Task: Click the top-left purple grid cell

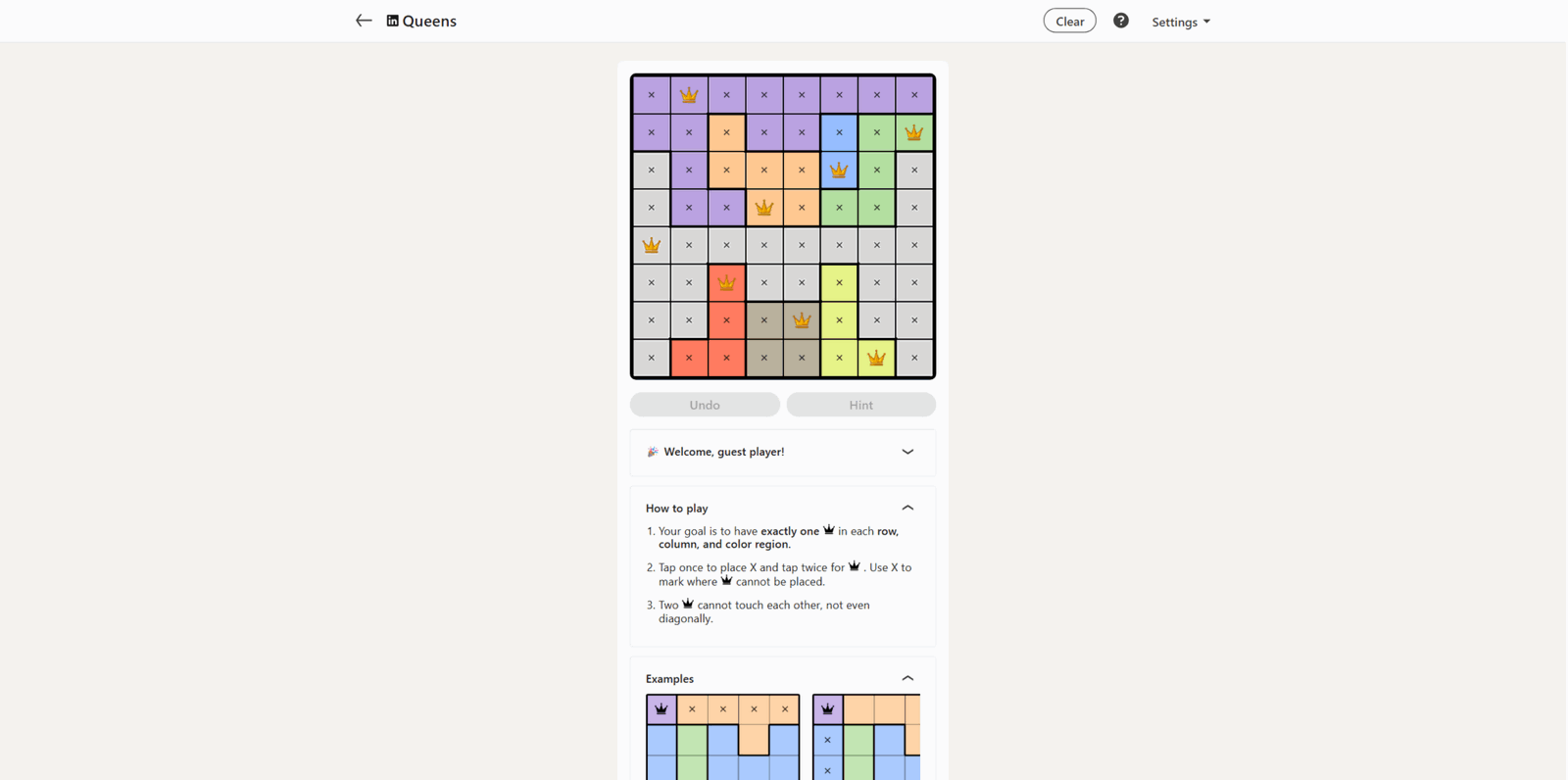Action: [x=652, y=95]
